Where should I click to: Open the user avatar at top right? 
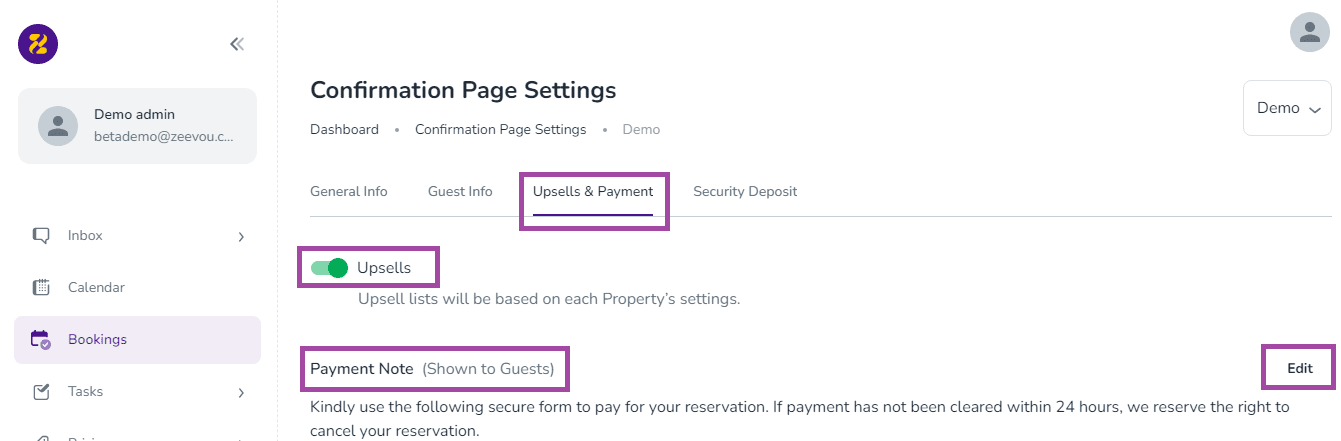click(1309, 32)
